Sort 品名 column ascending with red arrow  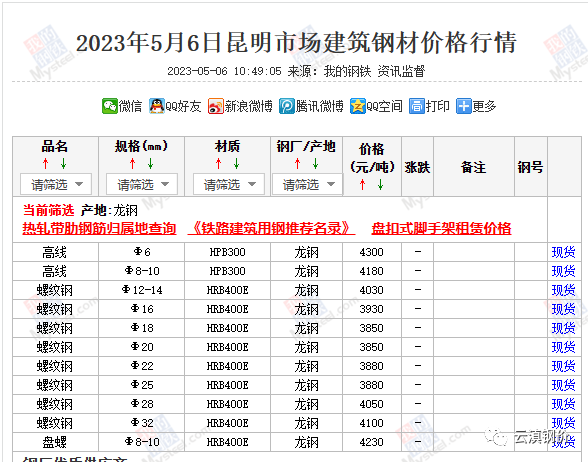pos(46,164)
